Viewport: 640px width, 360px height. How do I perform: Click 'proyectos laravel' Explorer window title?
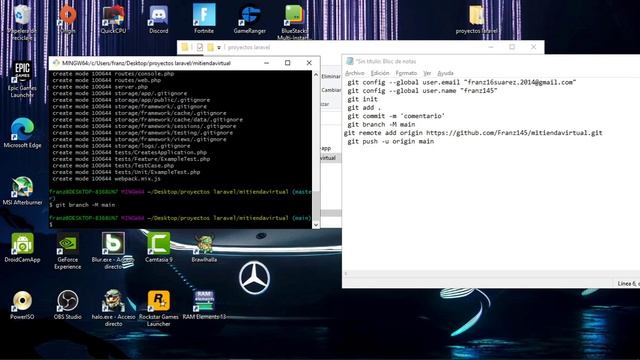coord(249,47)
